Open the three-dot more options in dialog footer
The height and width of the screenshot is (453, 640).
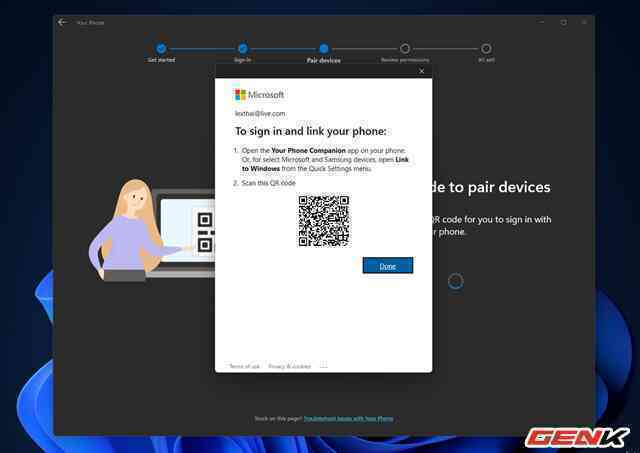[323, 366]
